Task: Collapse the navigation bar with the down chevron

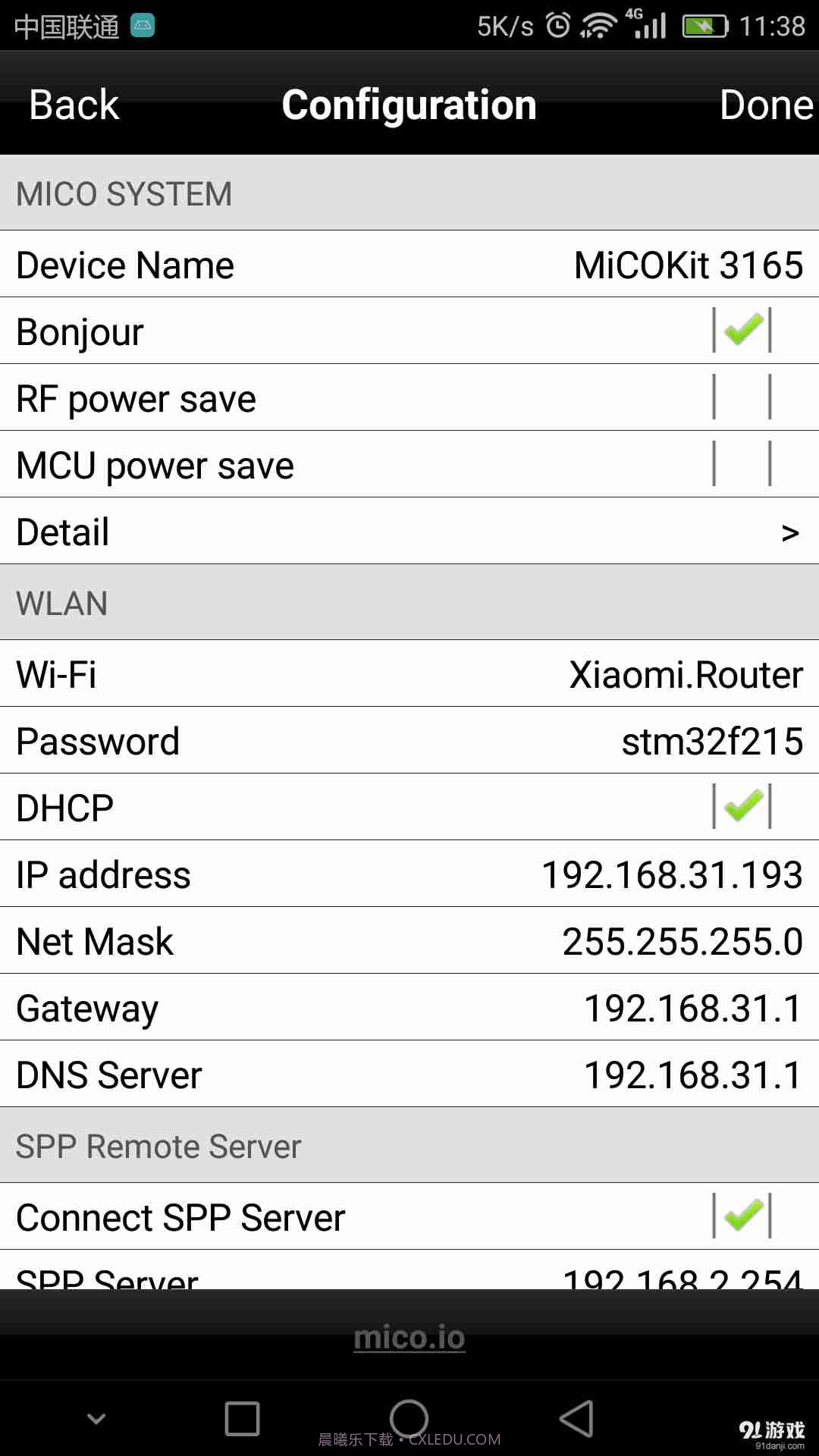Action: point(96,1420)
